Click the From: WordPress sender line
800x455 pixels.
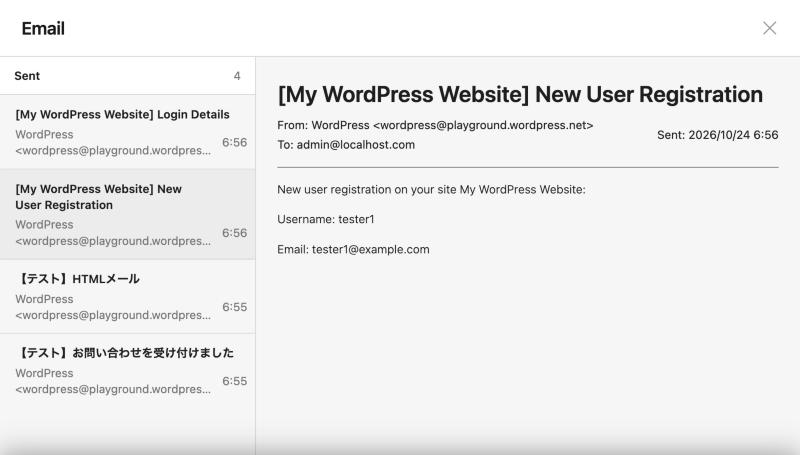pyautogui.click(x=435, y=125)
